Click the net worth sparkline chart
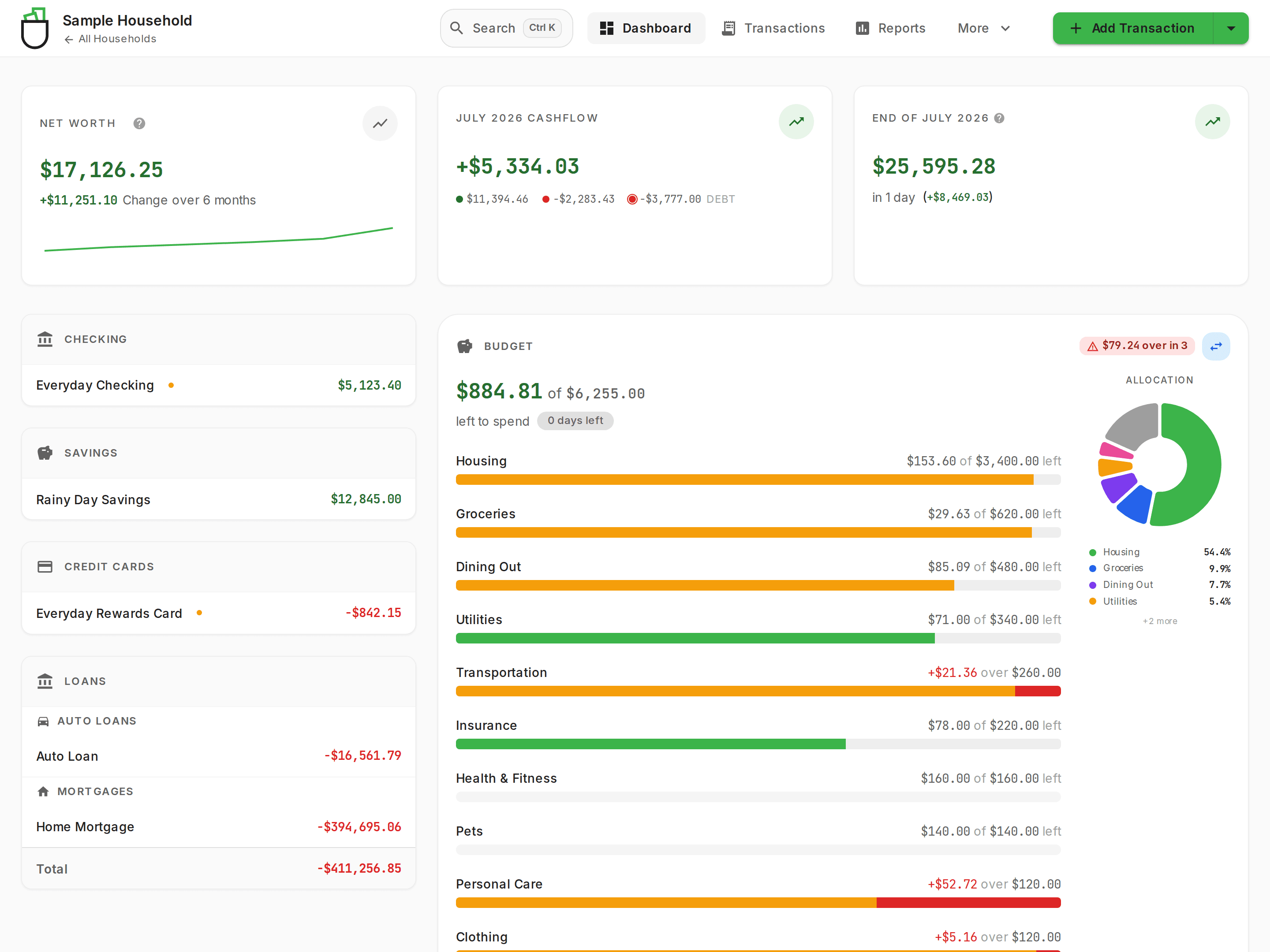The width and height of the screenshot is (1270, 952). point(219,239)
